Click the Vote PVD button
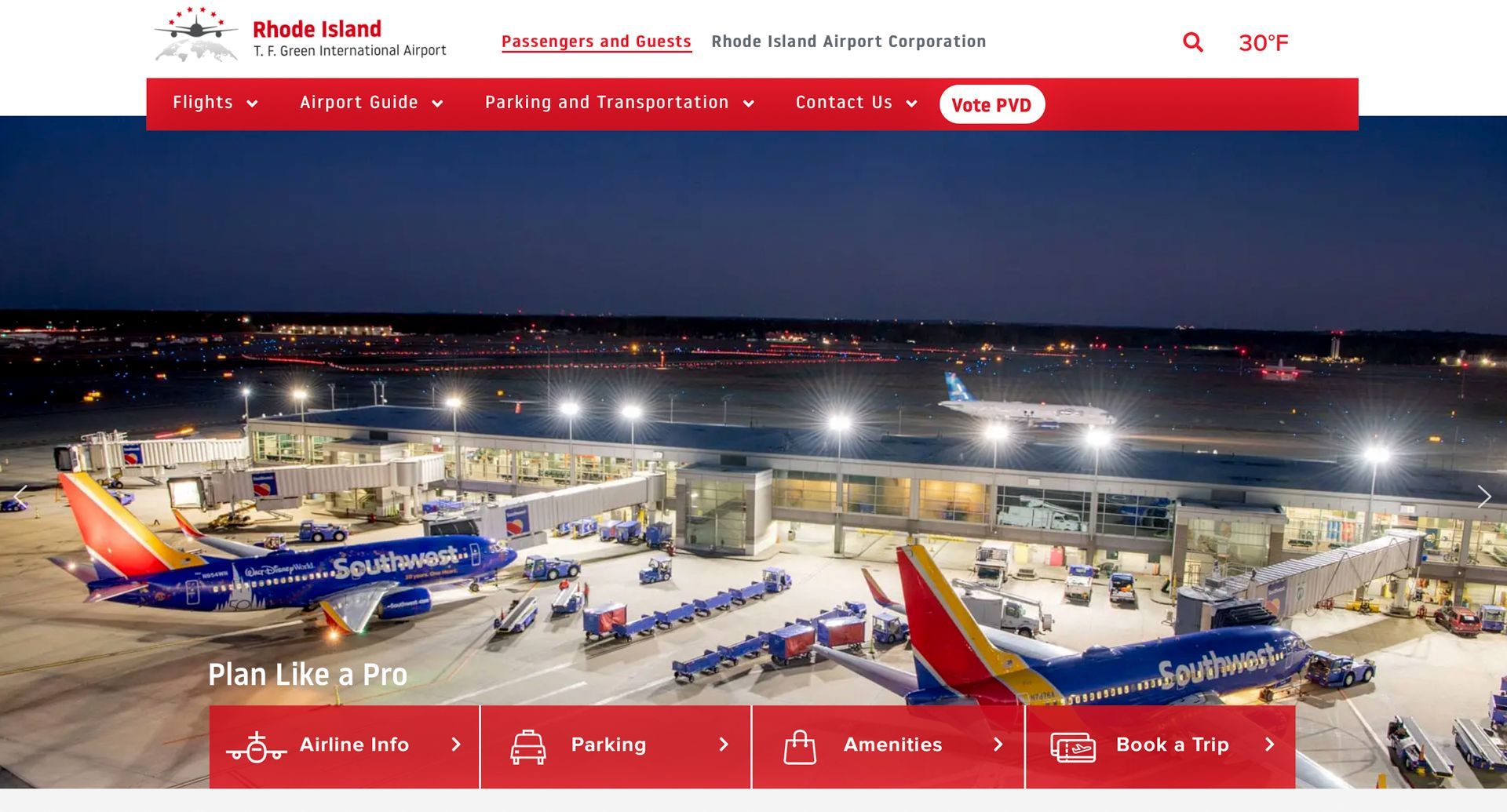This screenshot has height=812, width=1507. (991, 104)
